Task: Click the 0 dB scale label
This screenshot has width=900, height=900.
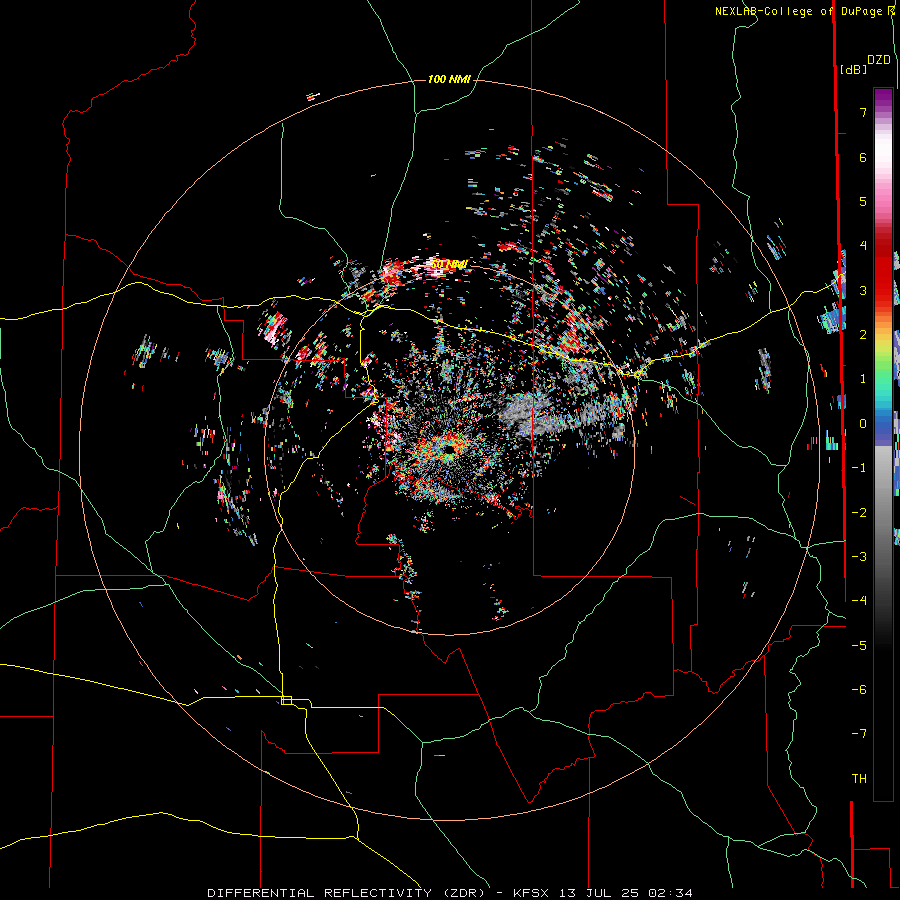Action: pos(863,424)
